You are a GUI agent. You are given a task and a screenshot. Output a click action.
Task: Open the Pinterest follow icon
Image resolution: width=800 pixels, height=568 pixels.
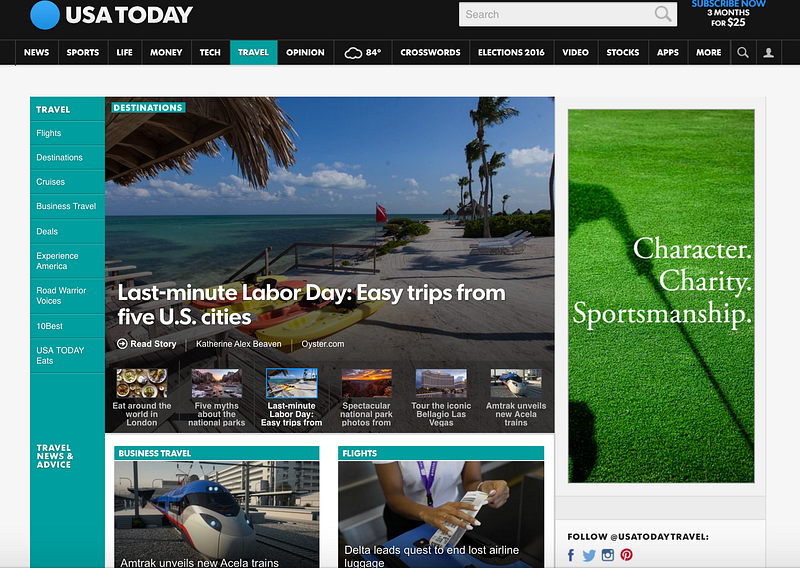(627, 555)
